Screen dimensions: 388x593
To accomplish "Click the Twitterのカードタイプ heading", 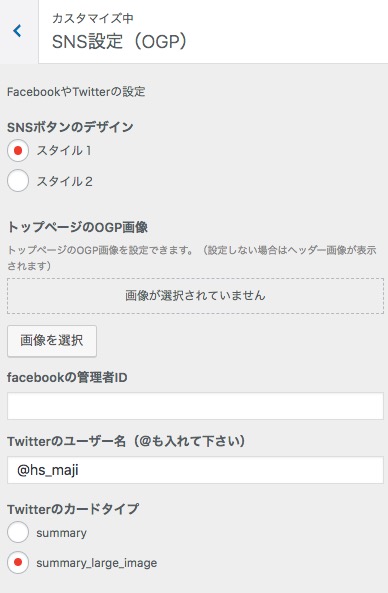I will [x=73, y=509].
